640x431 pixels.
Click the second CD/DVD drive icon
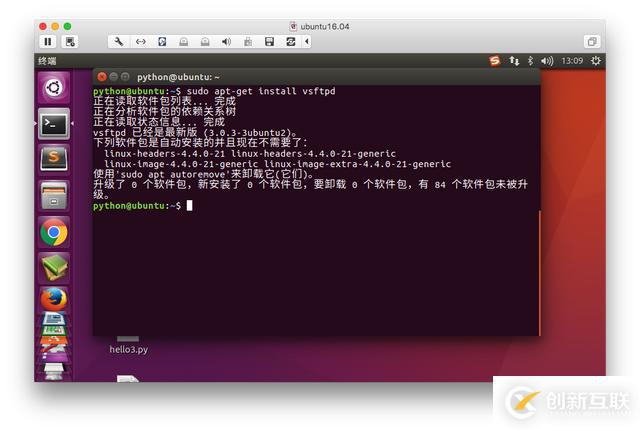(205, 42)
